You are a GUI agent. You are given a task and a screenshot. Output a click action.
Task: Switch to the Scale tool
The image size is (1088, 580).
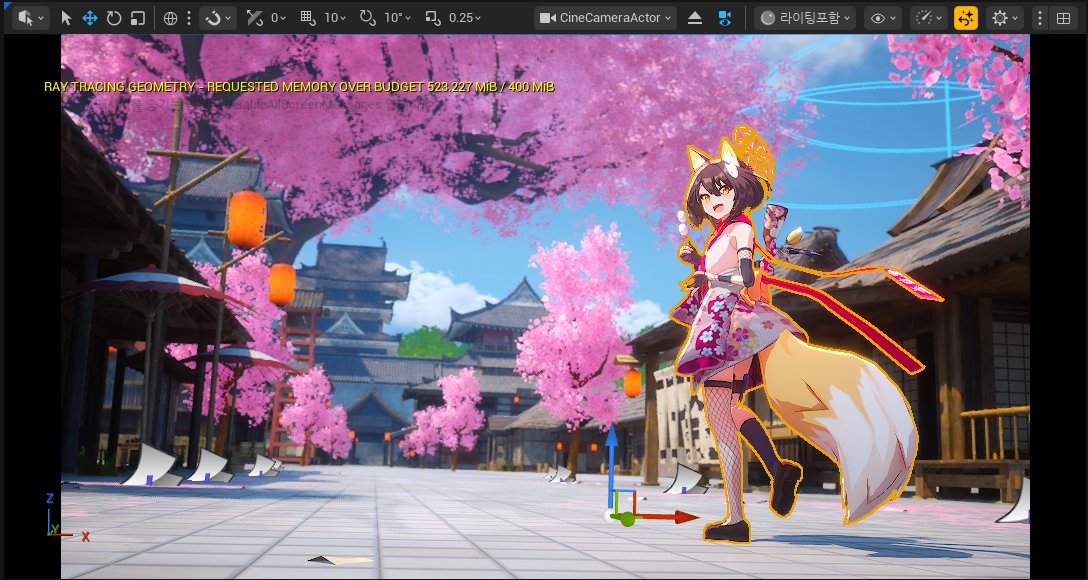137,18
